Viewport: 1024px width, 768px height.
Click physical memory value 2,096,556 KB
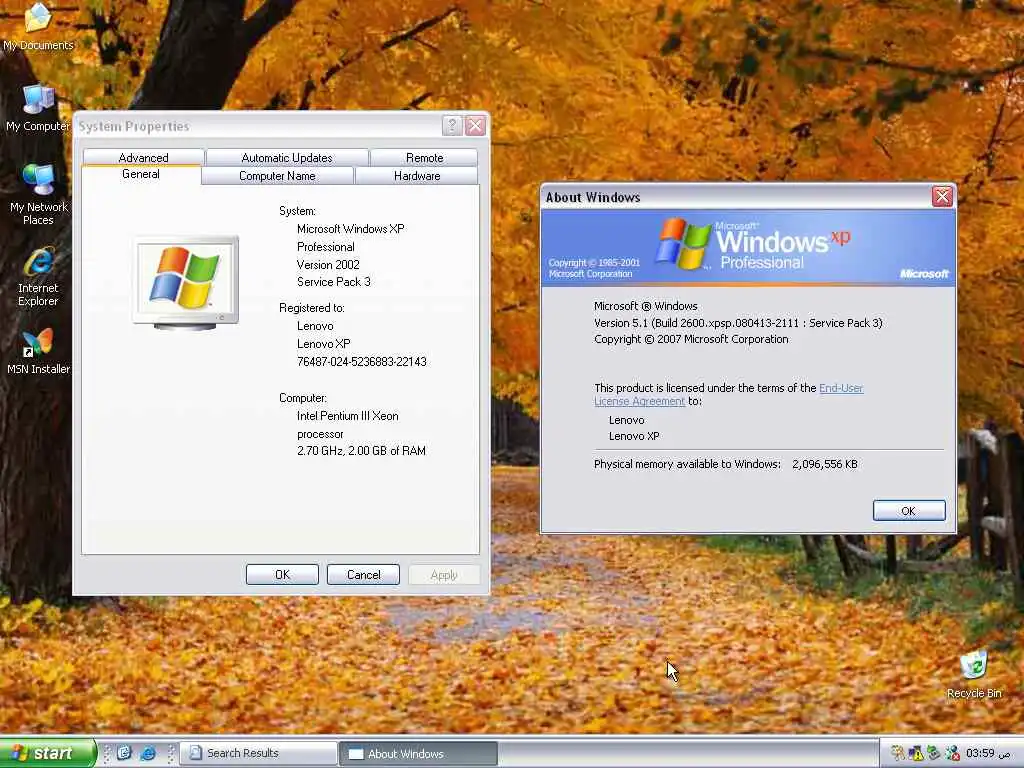(x=825, y=464)
